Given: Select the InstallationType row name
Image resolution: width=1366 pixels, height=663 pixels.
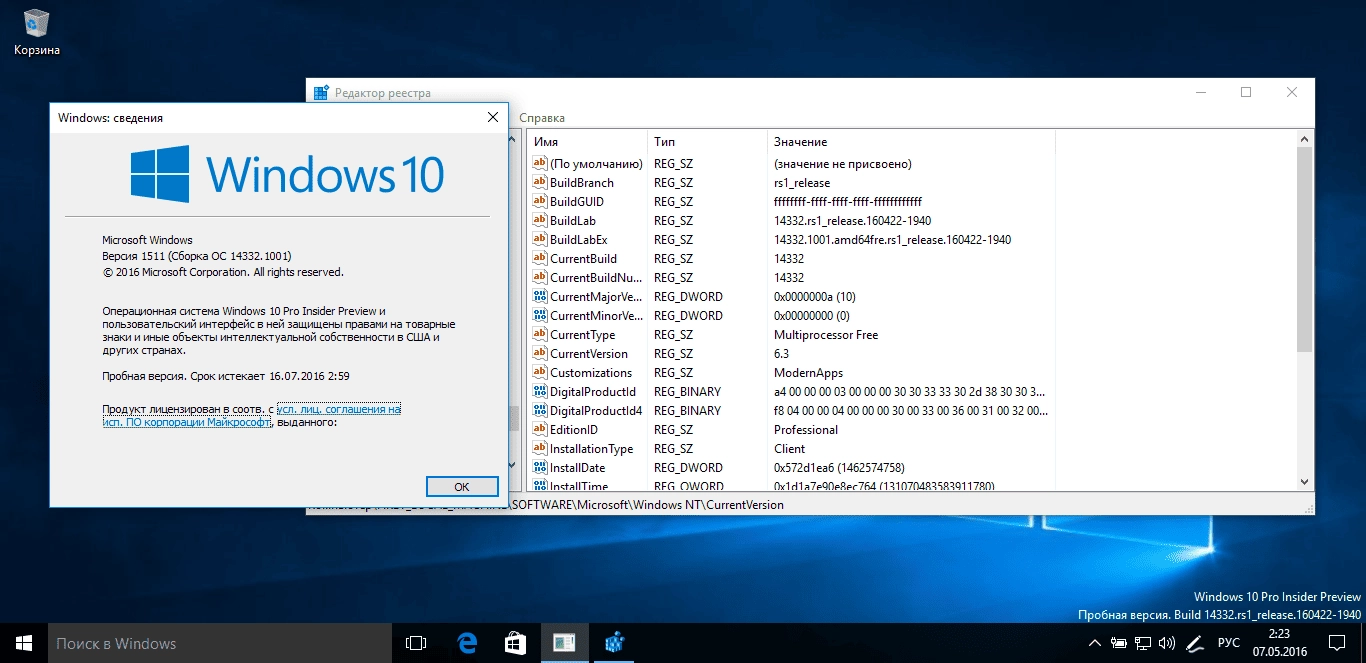Looking at the screenshot, I should 591,449.
